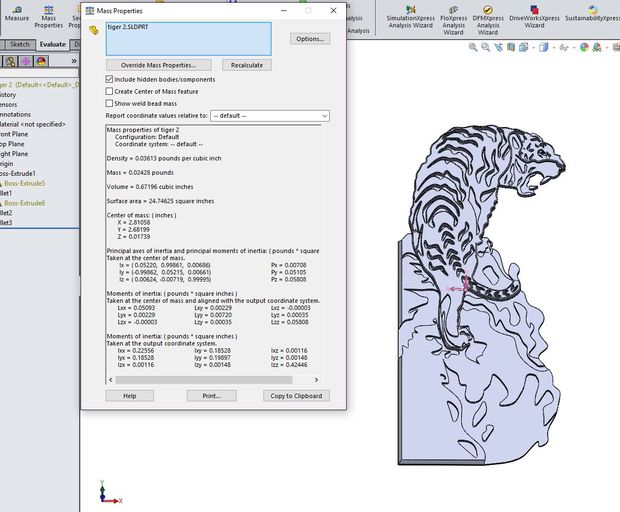620x512 pixels.
Task: Open View Orientation dropdown arrow
Action: [x=533, y=48]
